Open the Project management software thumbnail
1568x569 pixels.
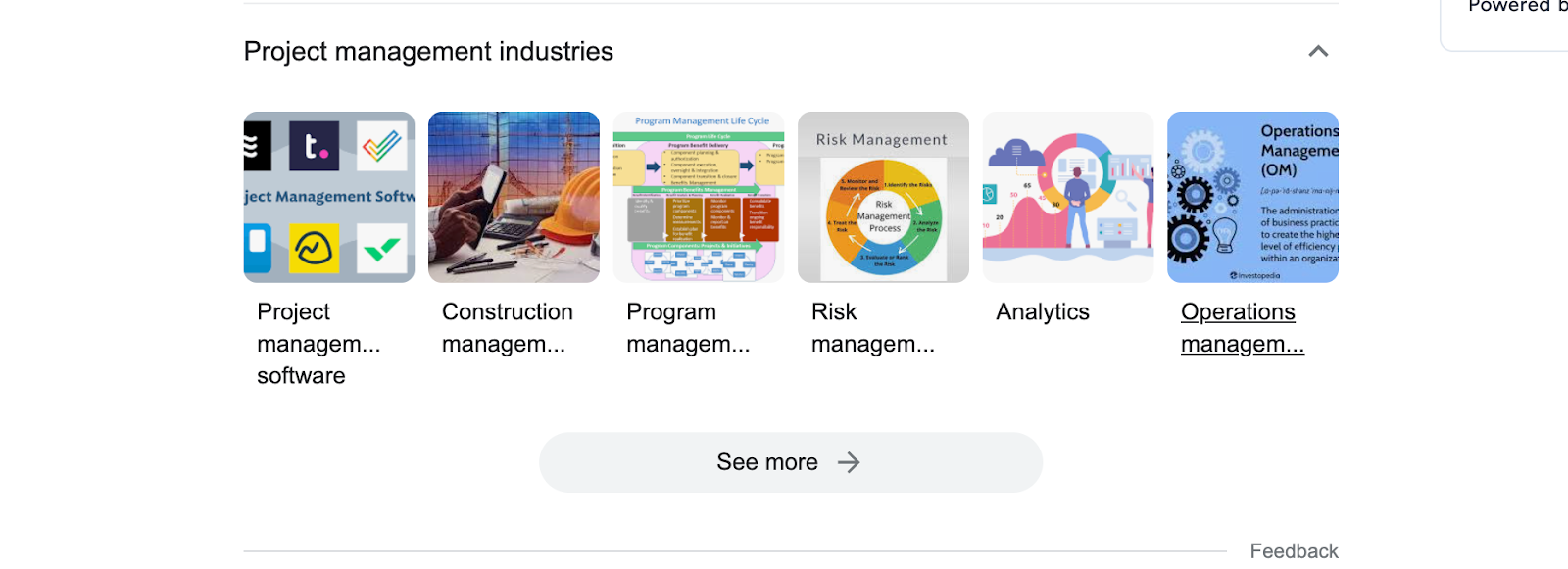(x=329, y=197)
